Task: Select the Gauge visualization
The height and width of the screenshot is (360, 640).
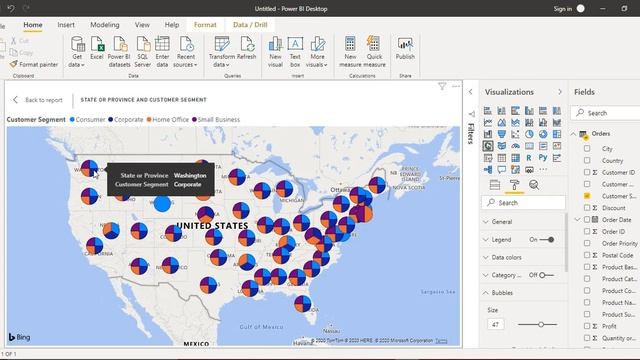Action: point(516,146)
